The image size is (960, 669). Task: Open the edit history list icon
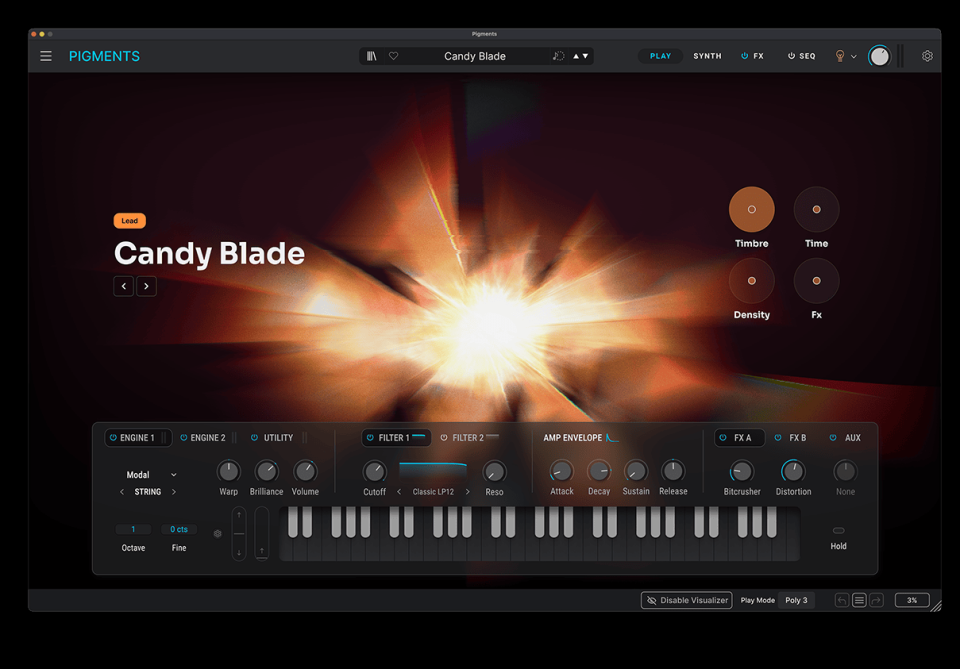tap(859, 600)
